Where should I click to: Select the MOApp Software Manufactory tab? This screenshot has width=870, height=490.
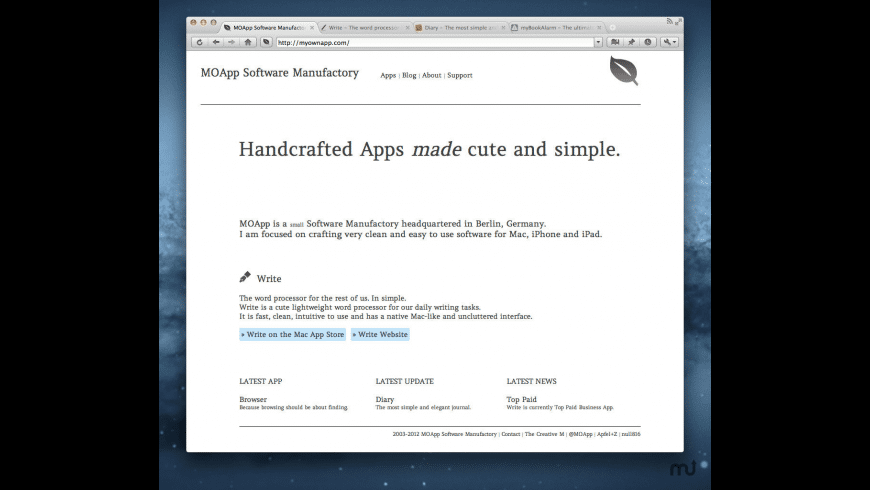pyautogui.click(x=268, y=27)
